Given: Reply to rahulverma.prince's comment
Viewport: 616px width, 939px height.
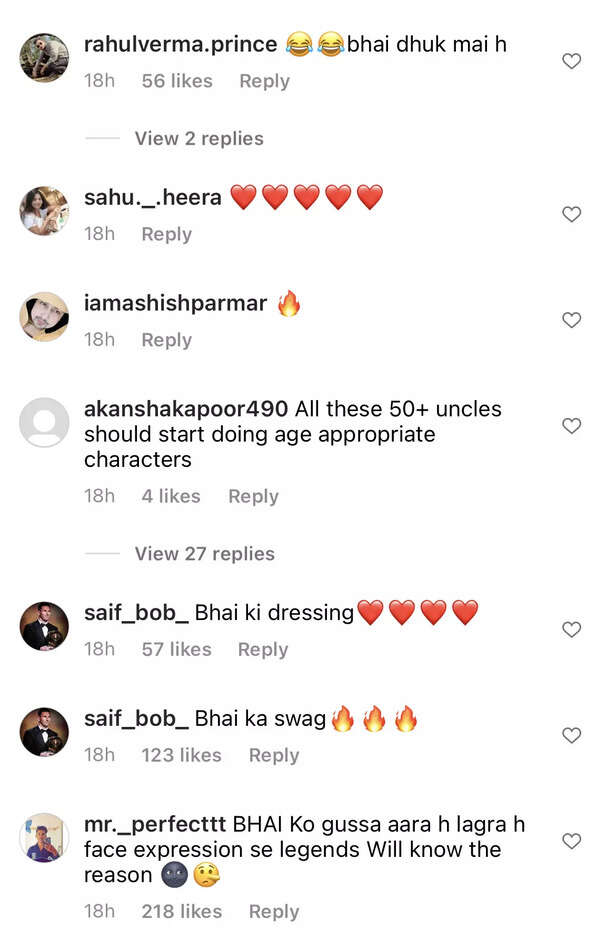Looking at the screenshot, I should tap(264, 82).
